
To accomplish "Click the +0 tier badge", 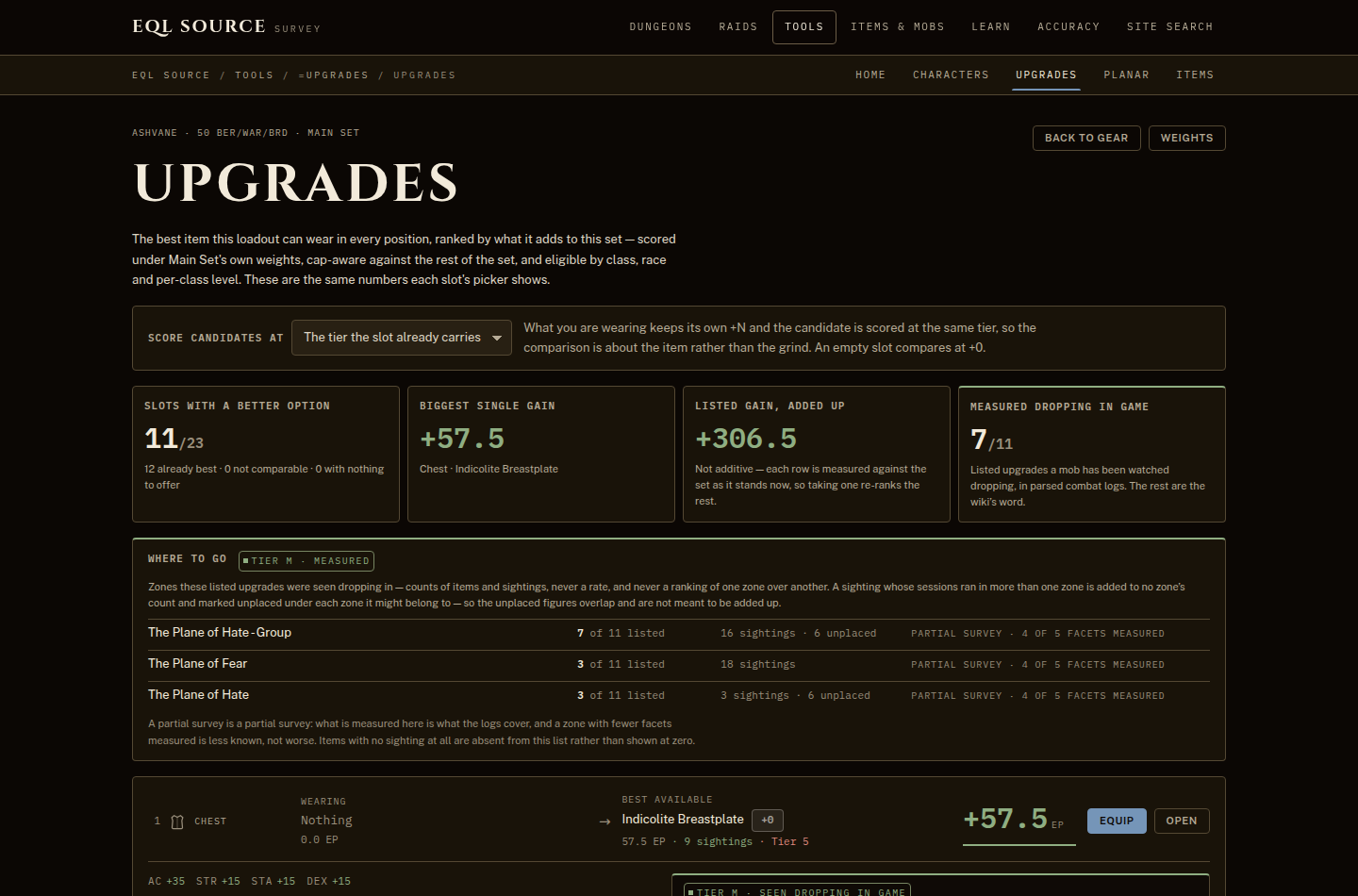I will click(x=768, y=821).
